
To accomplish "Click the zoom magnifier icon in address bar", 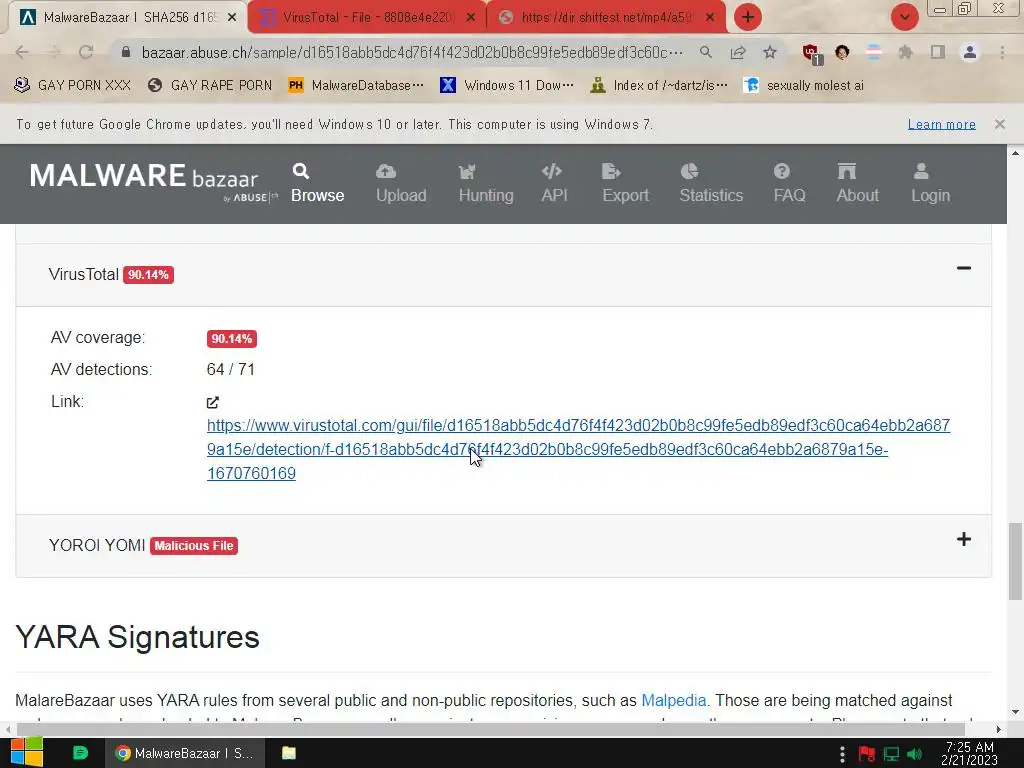I will coord(705,52).
